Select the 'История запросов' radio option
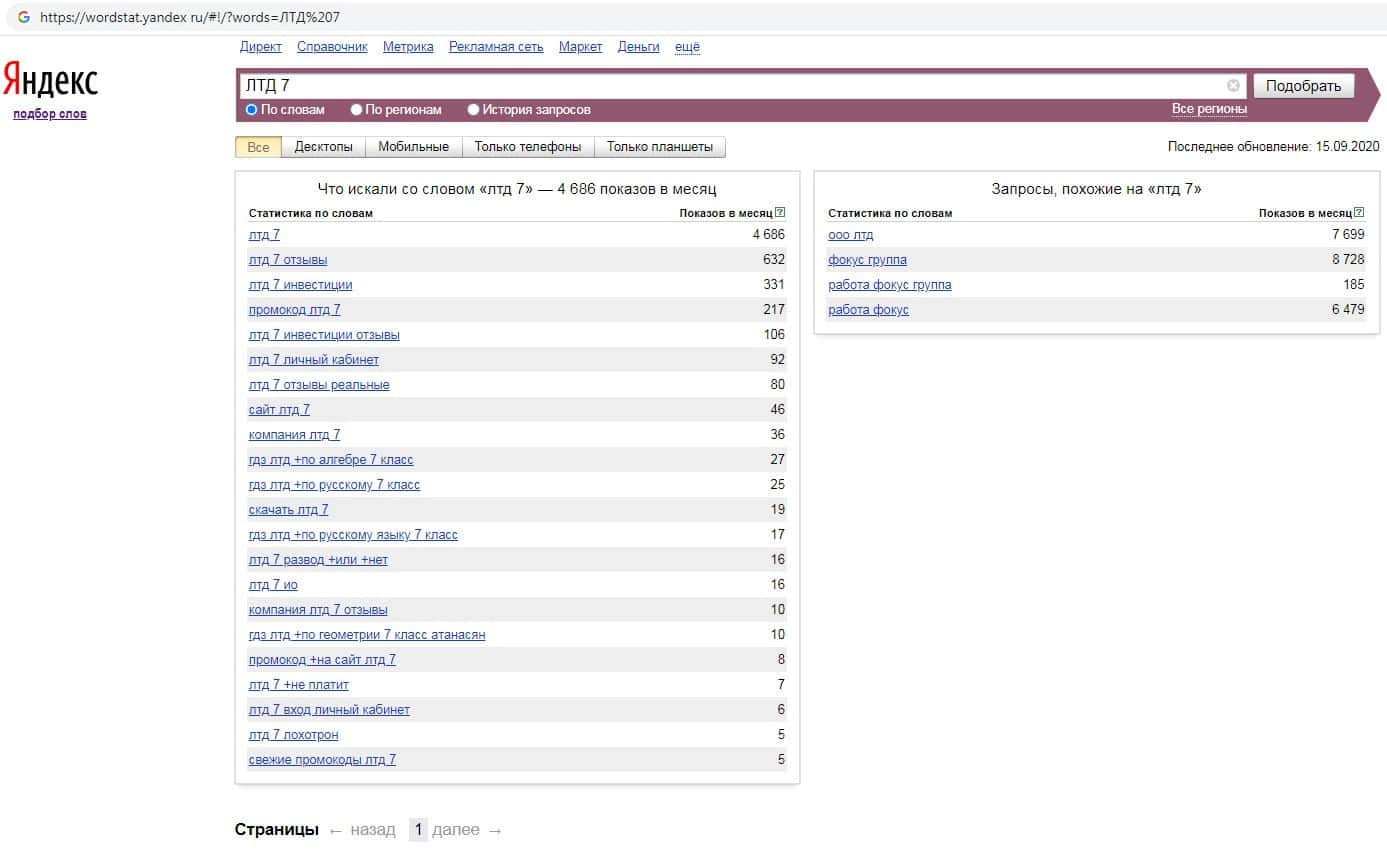The width and height of the screenshot is (1387, 861). (473, 110)
